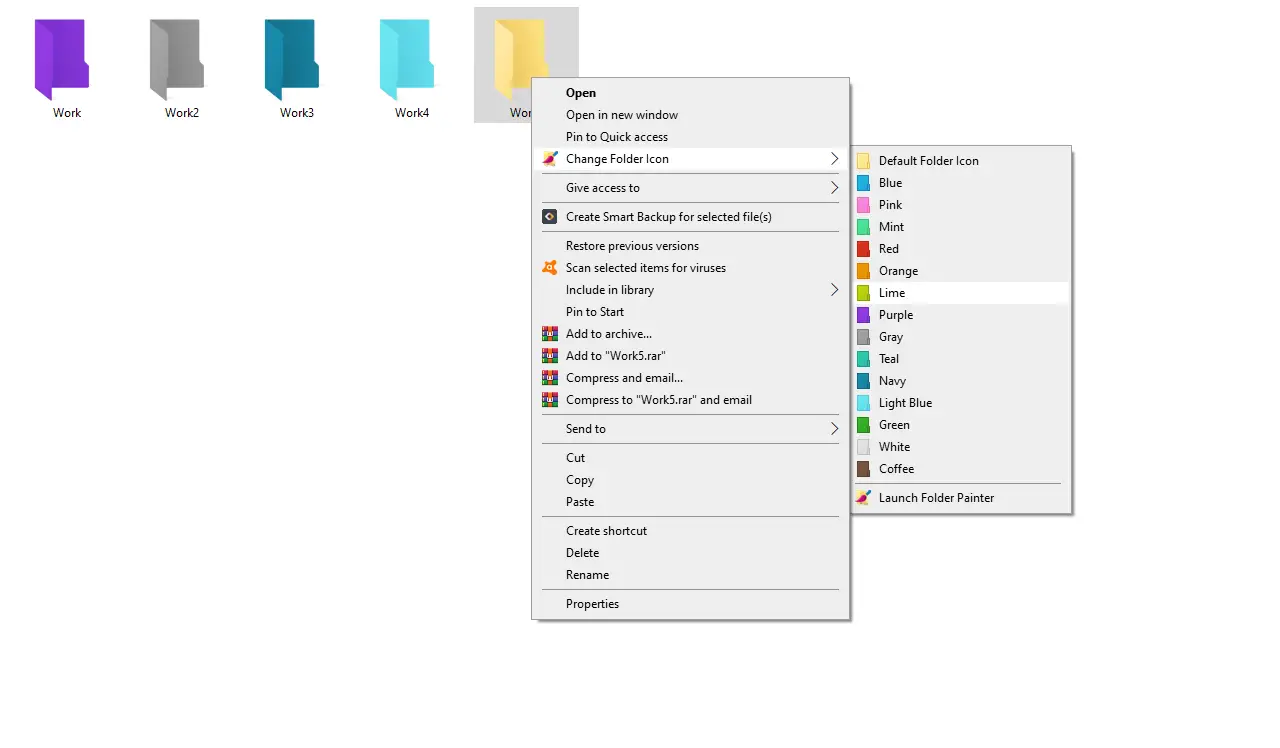The image size is (1280, 748).
Task: Choose Create Smart Backup for selected file(s)
Action: [691, 217]
